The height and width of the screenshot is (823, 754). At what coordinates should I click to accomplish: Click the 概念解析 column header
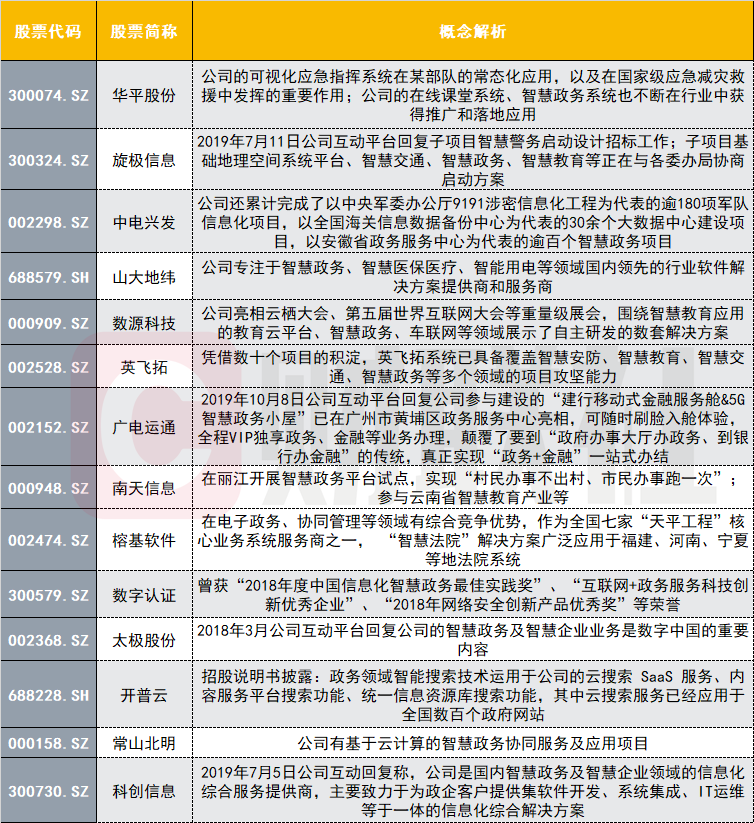(473, 31)
